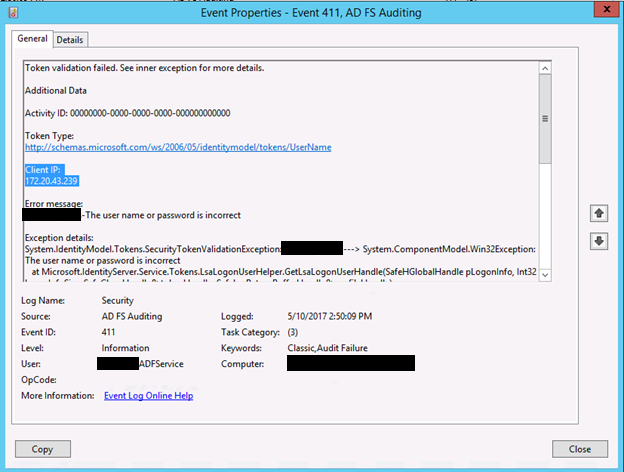This screenshot has width=624, height=472.
Task: Click the Source value 'AD FS Auditing'
Action: click(132, 316)
